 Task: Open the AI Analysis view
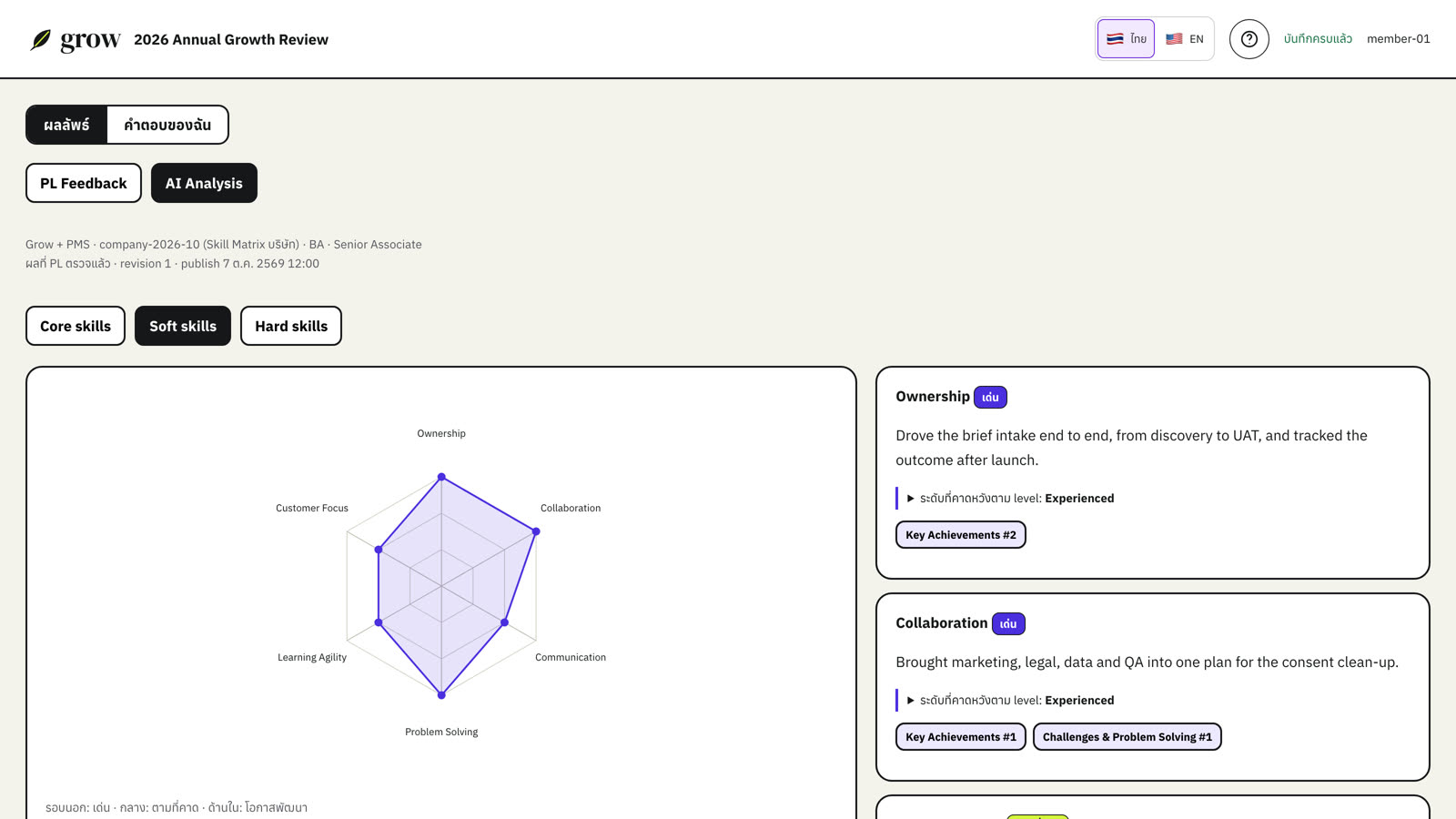pos(204,183)
